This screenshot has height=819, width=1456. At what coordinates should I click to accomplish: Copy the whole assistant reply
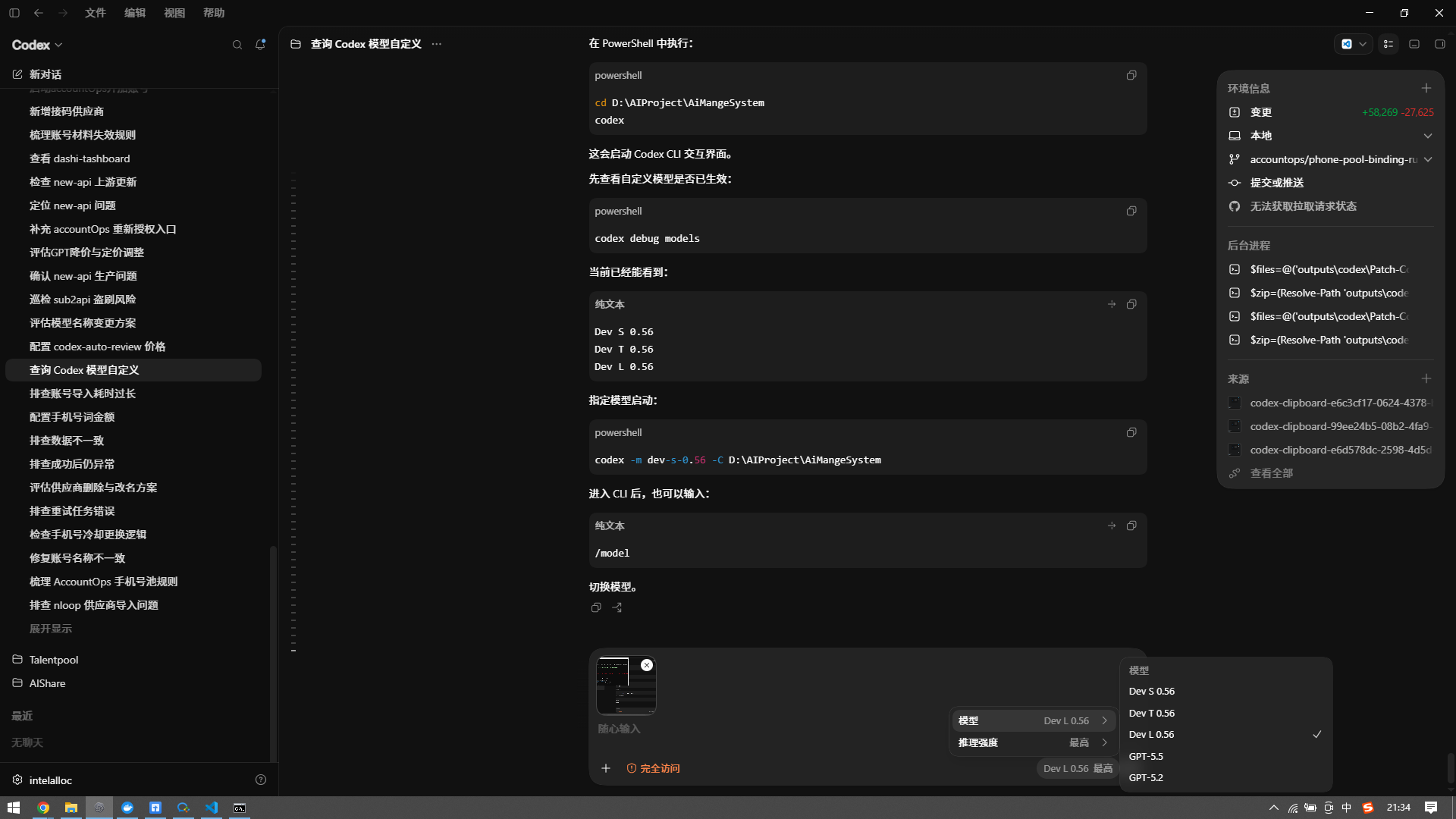596,607
